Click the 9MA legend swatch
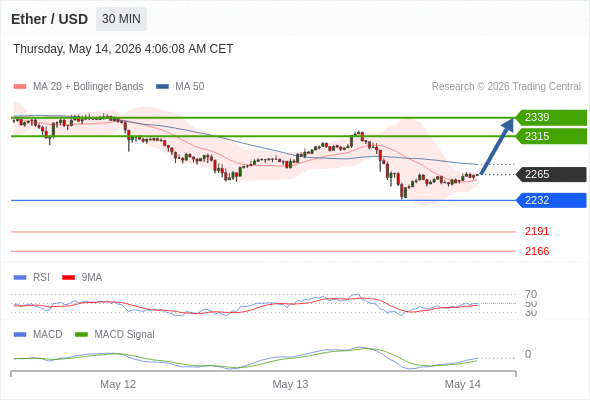Image resolution: width=590 pixels, height=400 pixels. point(68,278)
